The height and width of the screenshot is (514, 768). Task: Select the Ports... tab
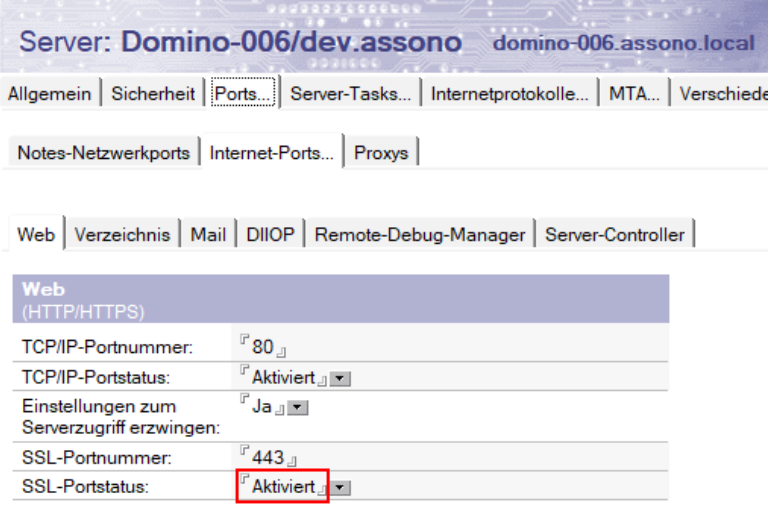[x=243, y=93]
